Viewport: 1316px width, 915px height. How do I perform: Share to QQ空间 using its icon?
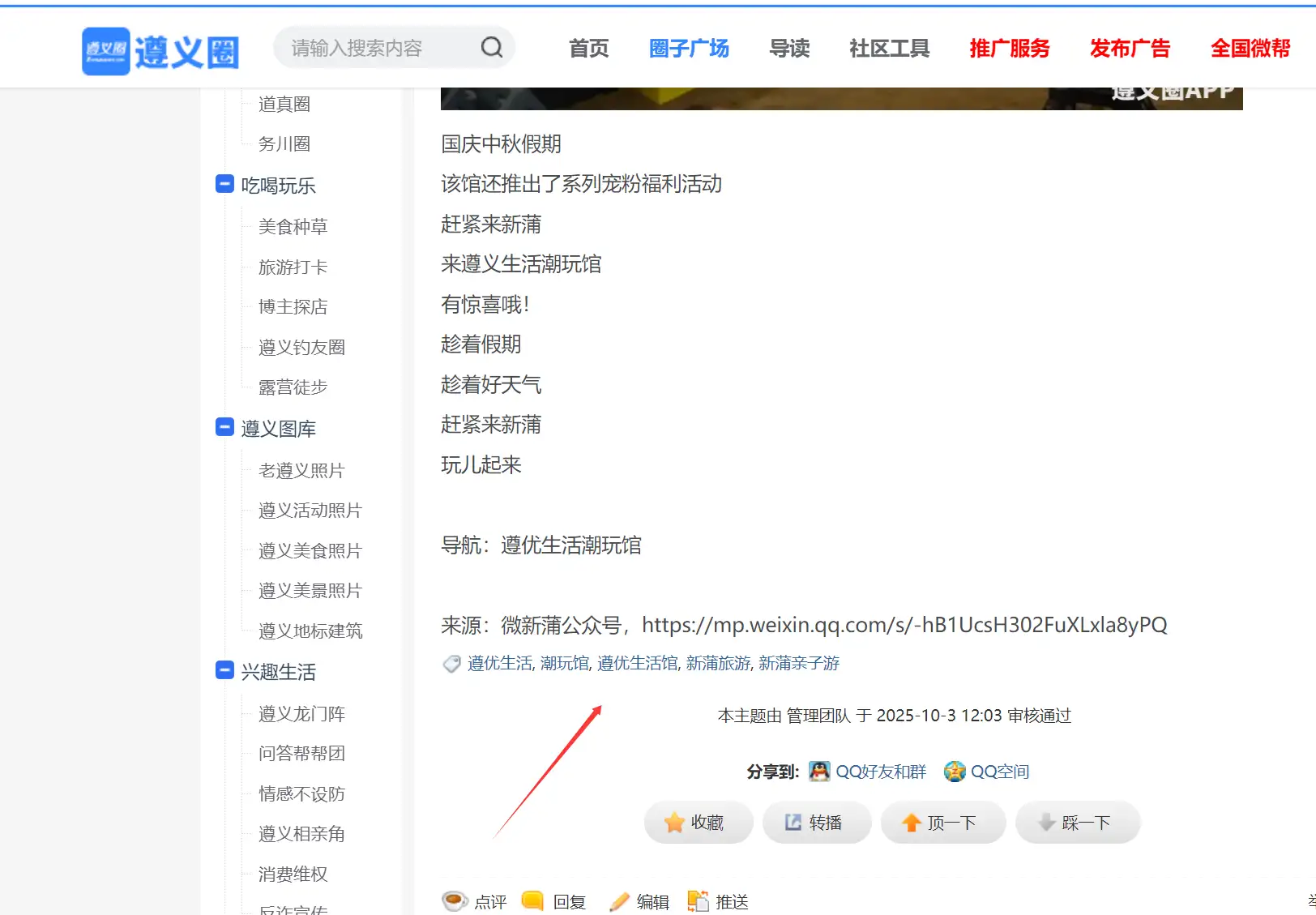(955, 772)
